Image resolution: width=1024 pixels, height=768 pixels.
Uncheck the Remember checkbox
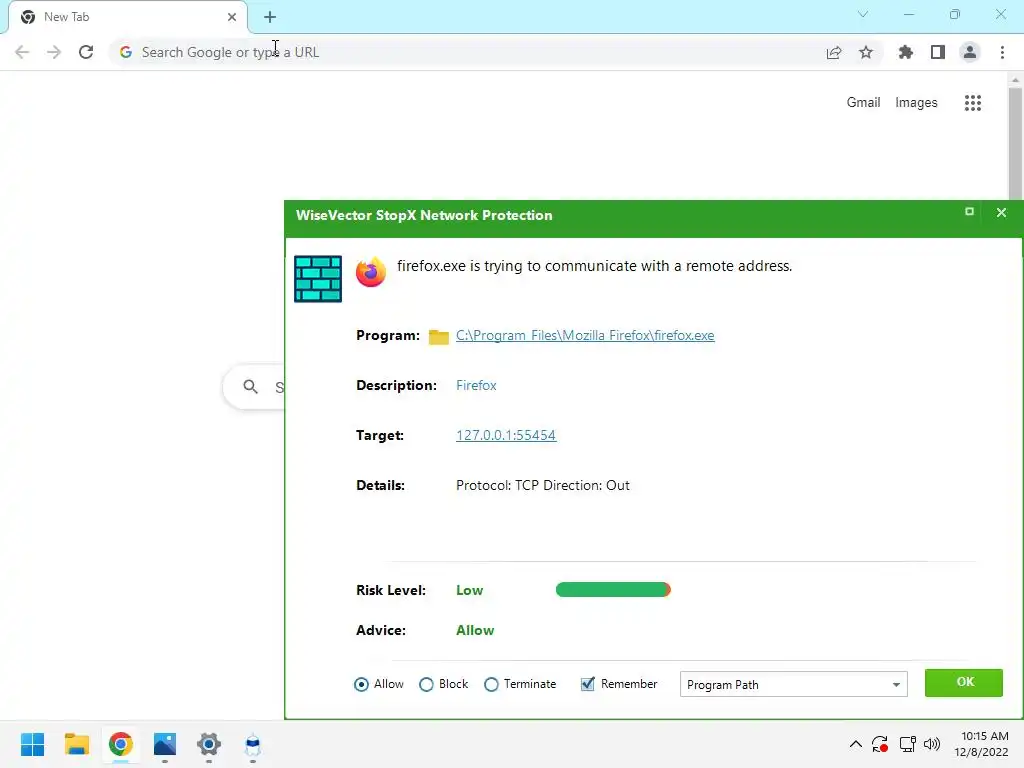(x=588, y=684)
